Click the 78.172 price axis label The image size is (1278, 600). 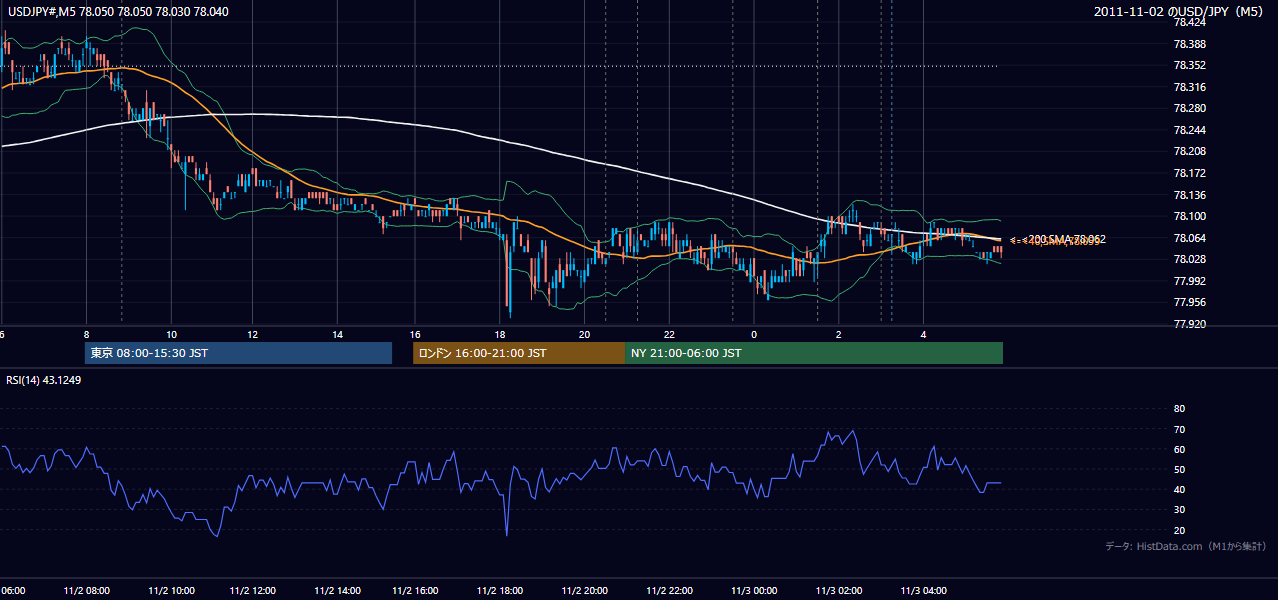click(1189, 173)
